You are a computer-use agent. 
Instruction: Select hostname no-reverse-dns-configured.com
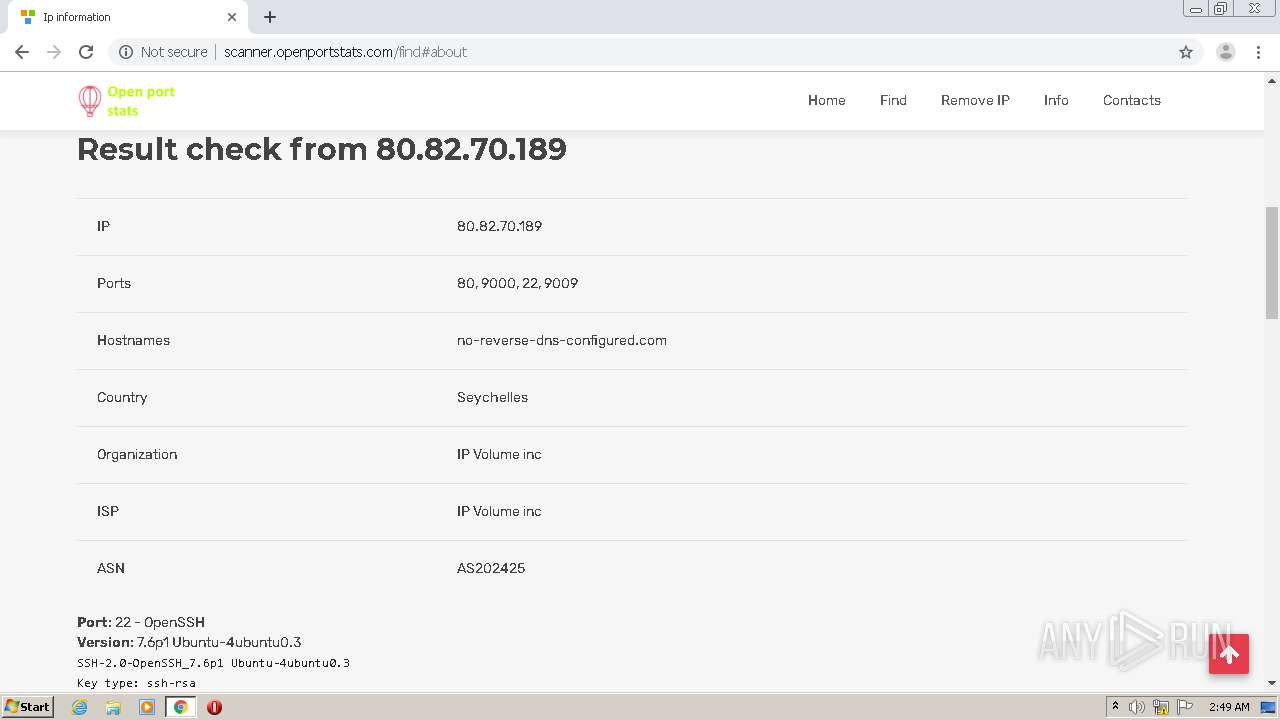tap(562, 340)
